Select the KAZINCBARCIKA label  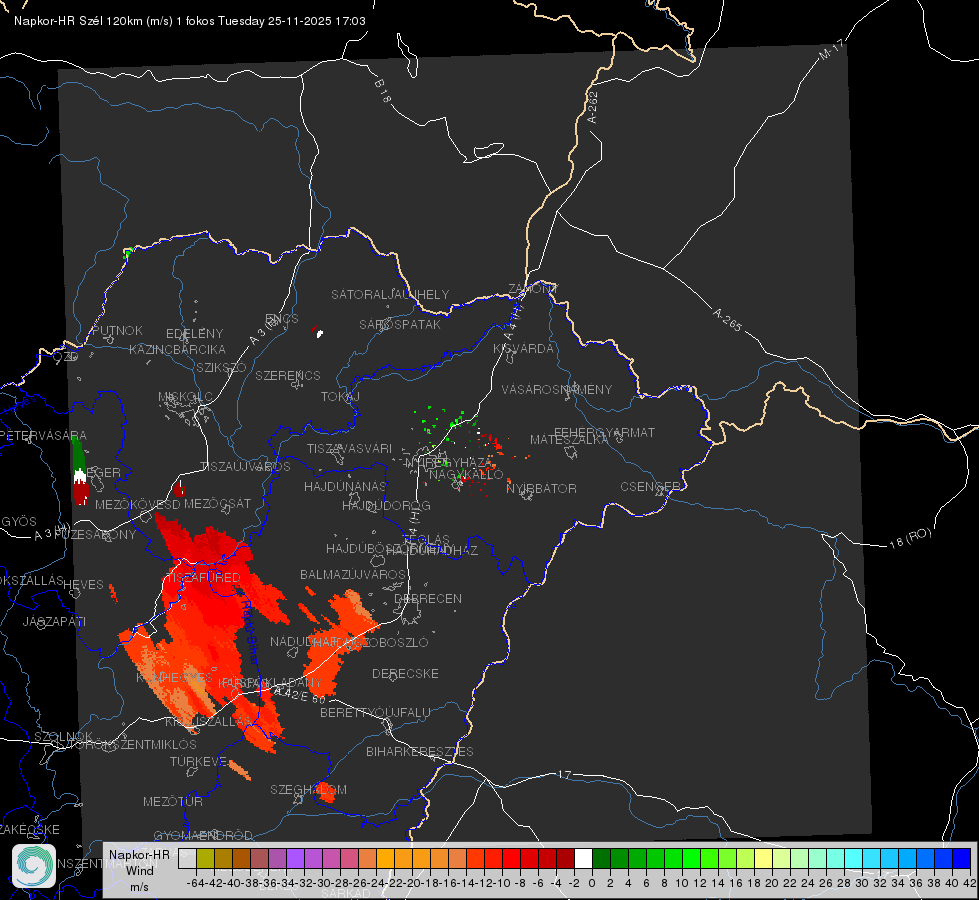[177, 349]
